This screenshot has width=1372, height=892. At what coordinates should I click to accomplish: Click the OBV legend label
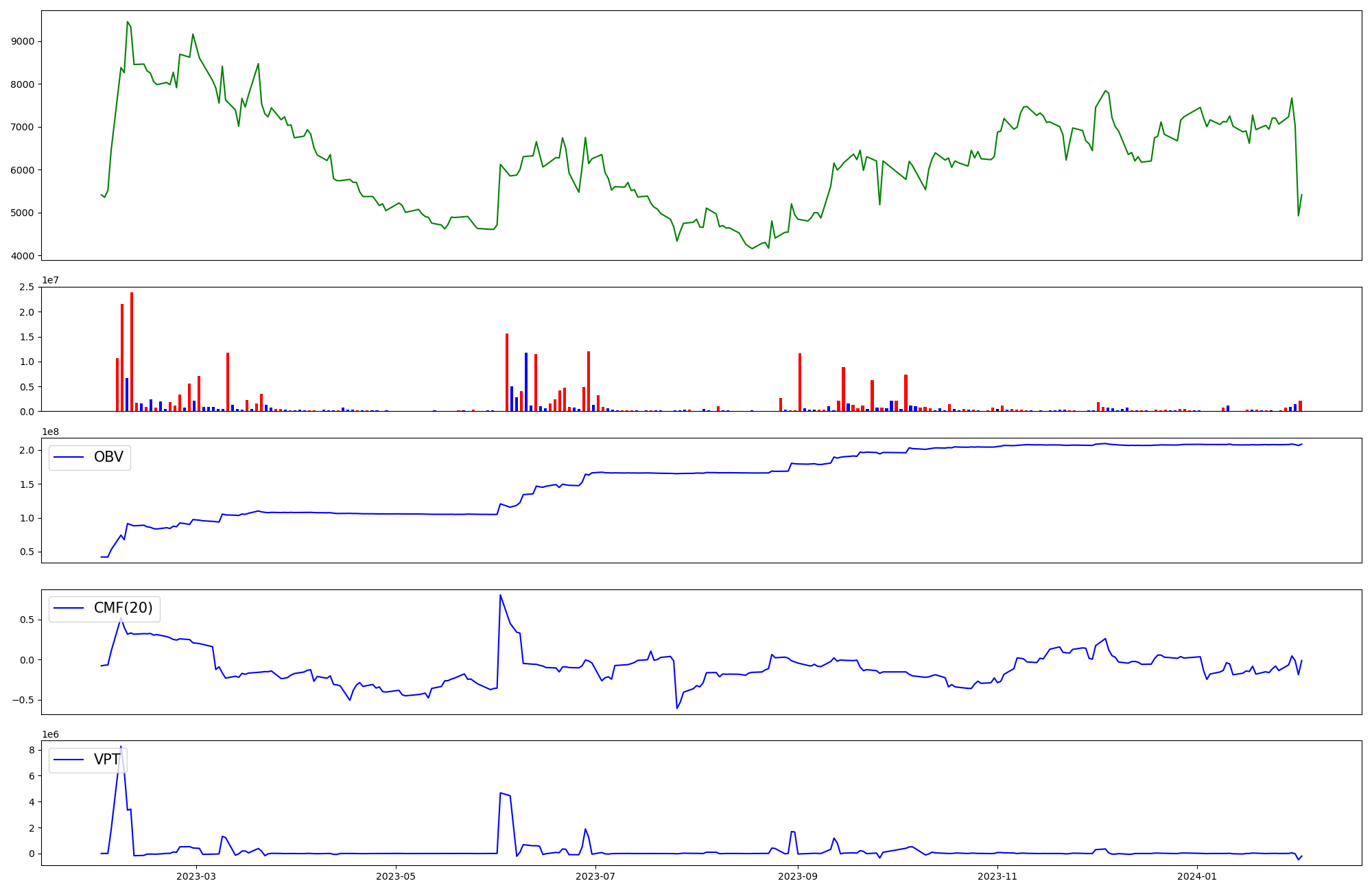click(x=108, y=458)
